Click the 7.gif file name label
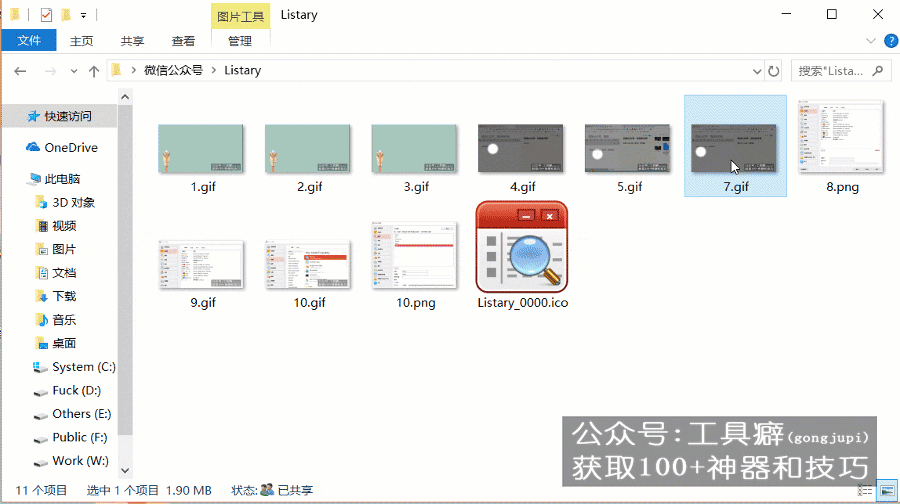This screenshot has height=504, width=900. pyautogui.click(x=736, y=187)
